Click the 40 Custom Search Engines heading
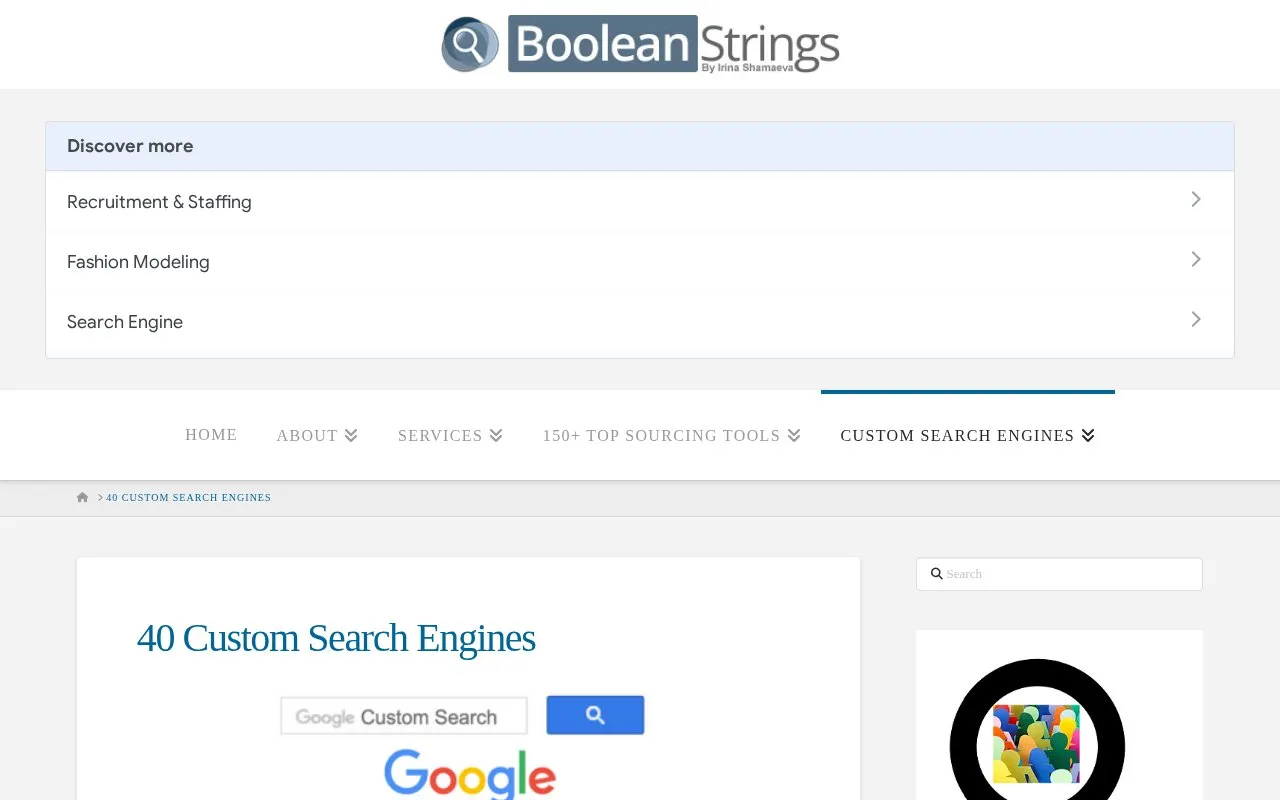1280x800 pixels. coord(336,638)
